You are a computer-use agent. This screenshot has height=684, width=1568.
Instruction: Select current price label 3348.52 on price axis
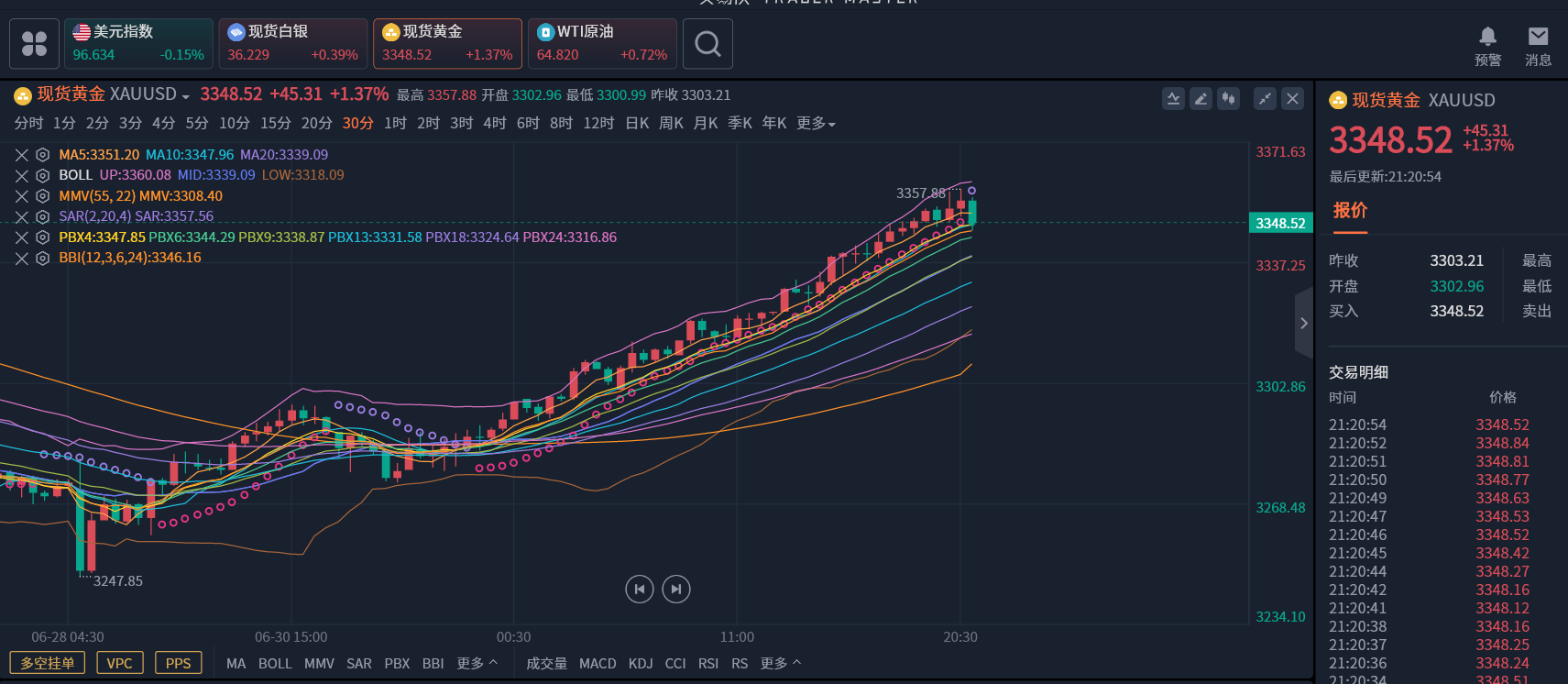[x=1280, y=223]
